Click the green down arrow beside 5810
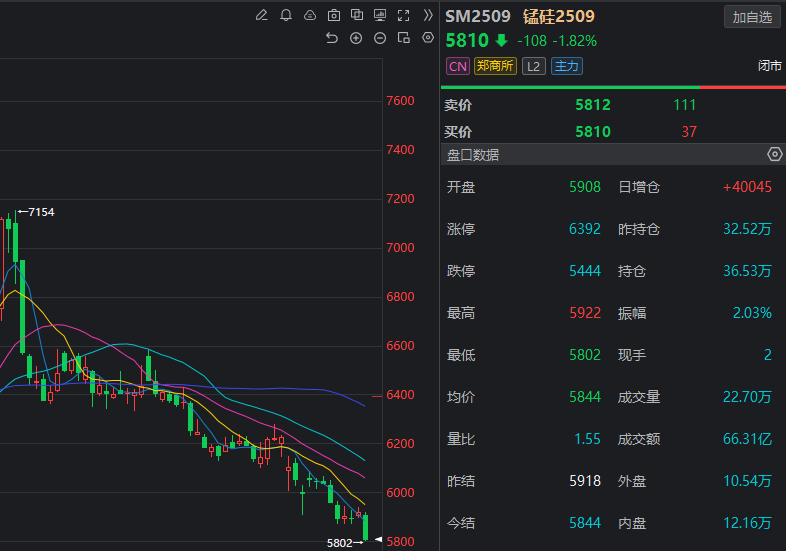Viewport: 786px width, 551px height. coord(501,41)
